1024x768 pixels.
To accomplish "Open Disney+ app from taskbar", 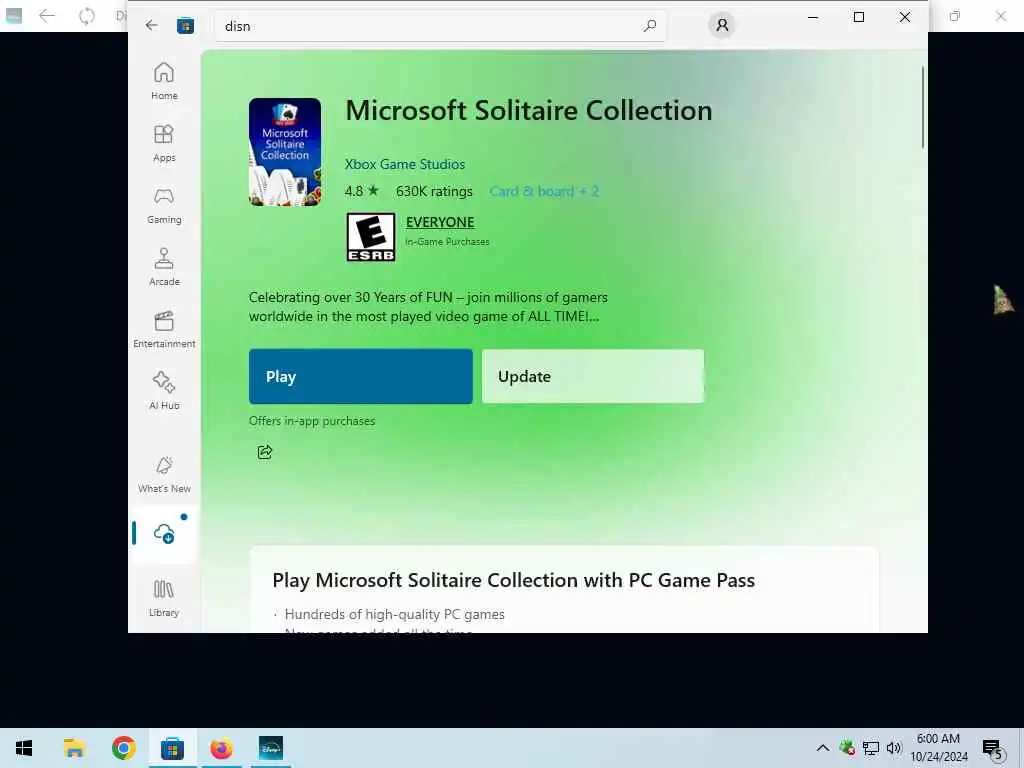I will coord(270,748).
